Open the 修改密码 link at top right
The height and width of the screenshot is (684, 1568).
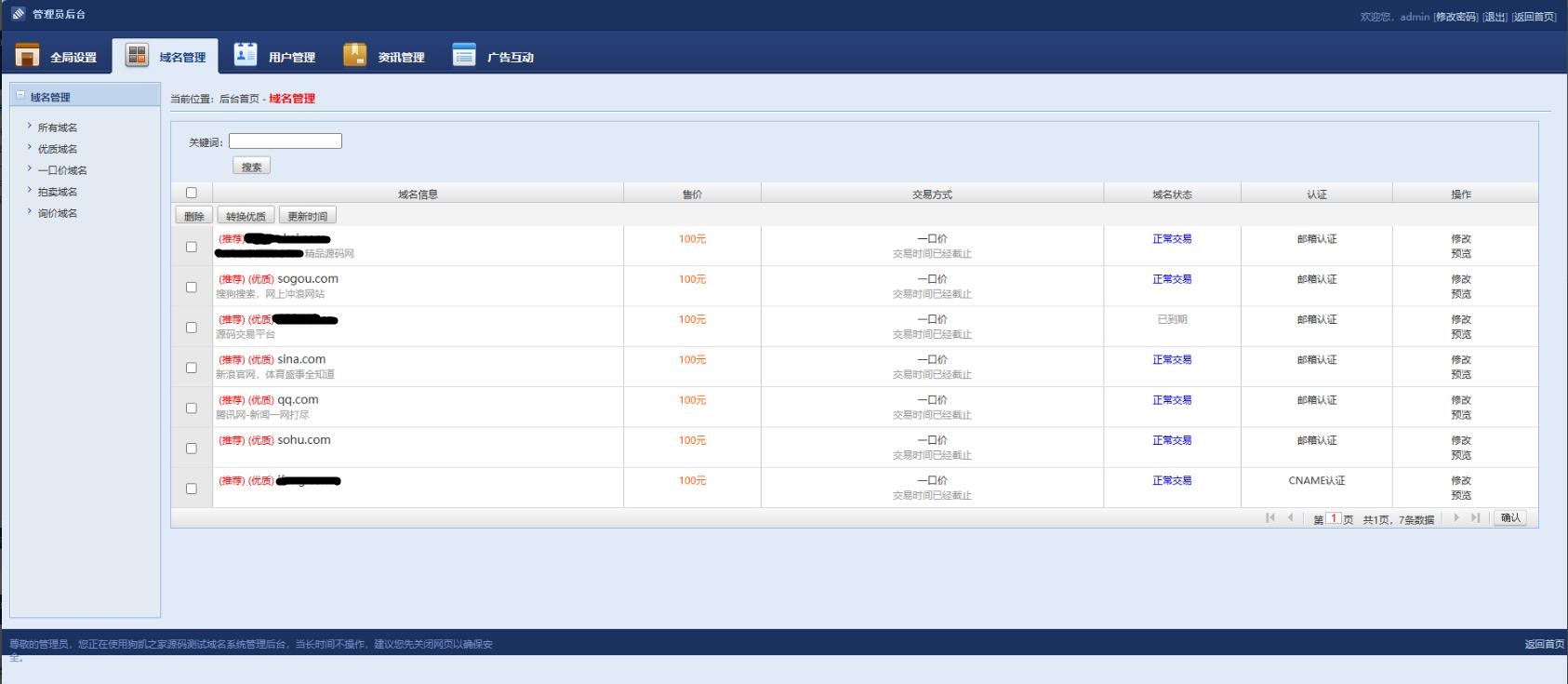click(x=1455, y=17)
